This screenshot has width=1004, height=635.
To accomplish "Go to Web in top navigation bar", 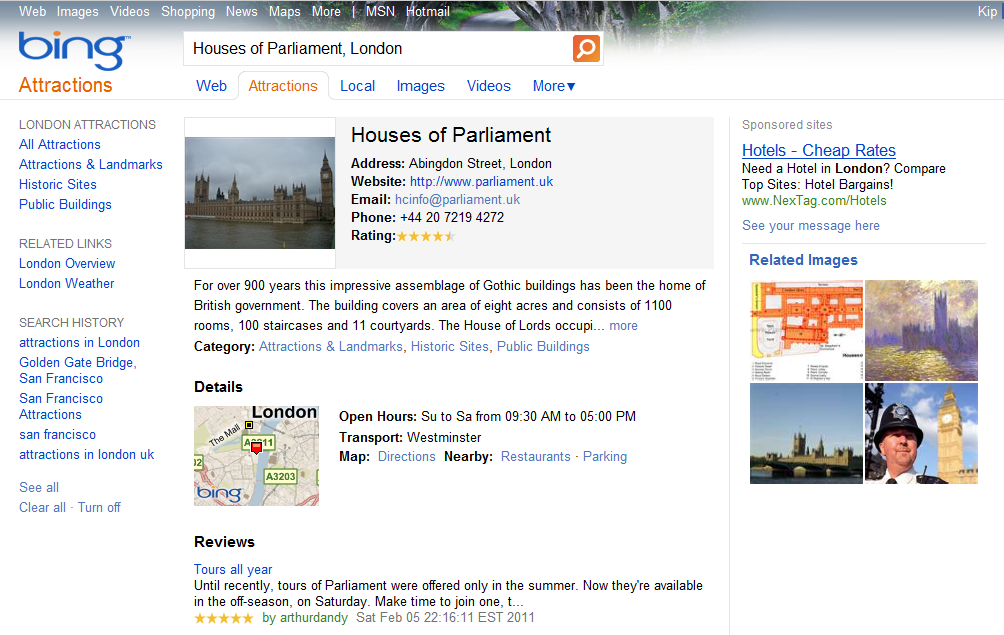I will tap(33, 12).
